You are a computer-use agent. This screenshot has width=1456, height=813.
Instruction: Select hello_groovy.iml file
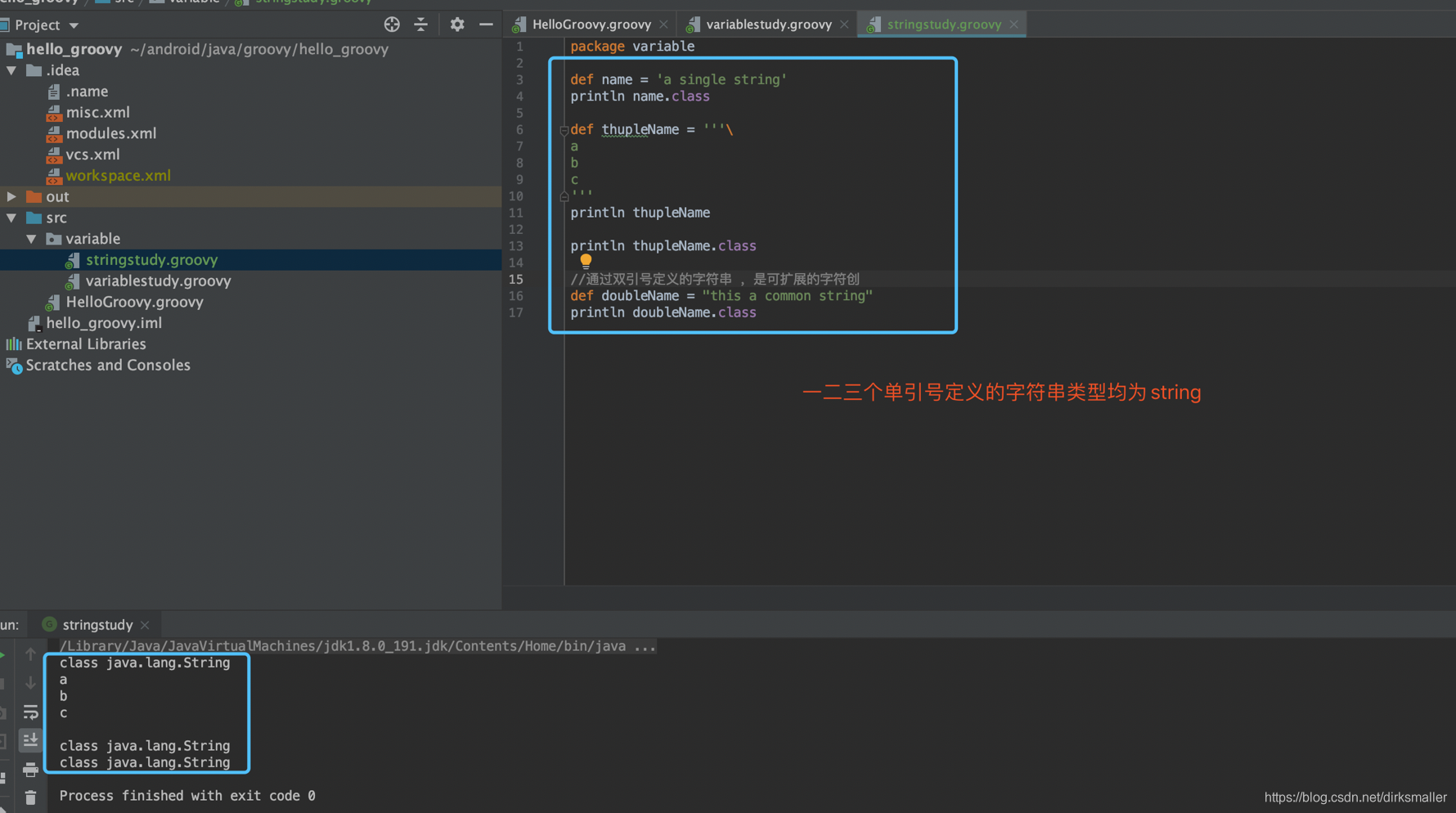pyautogui.click(x=104, y=323)
